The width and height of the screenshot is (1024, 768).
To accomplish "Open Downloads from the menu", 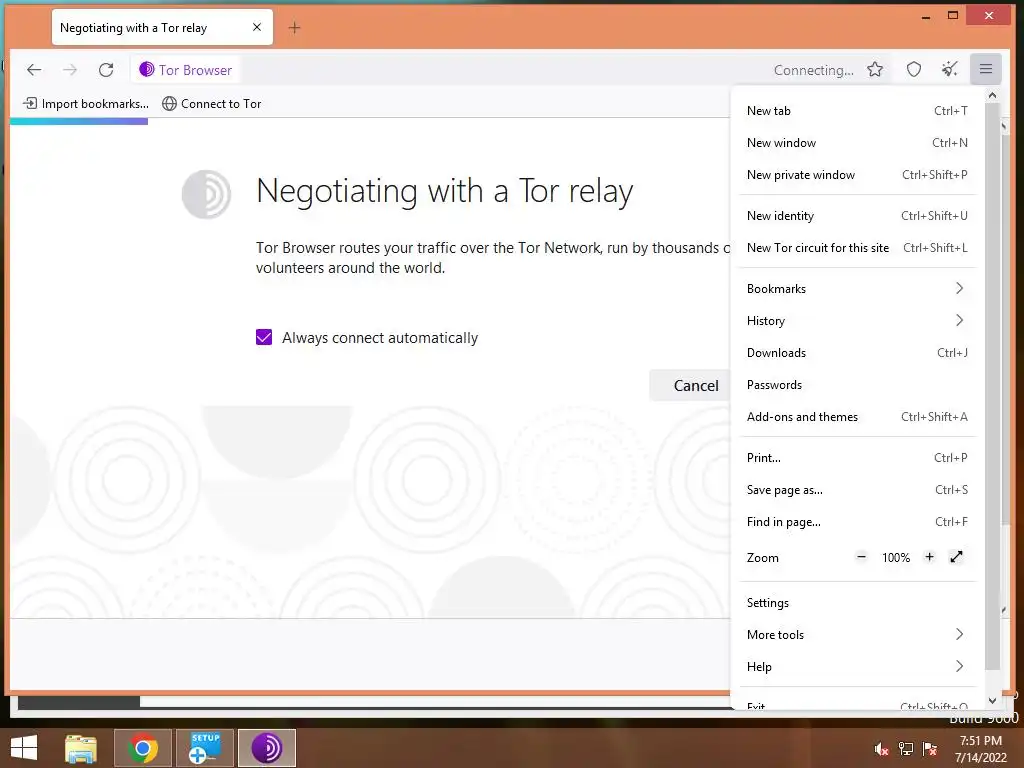I will 857,353.
